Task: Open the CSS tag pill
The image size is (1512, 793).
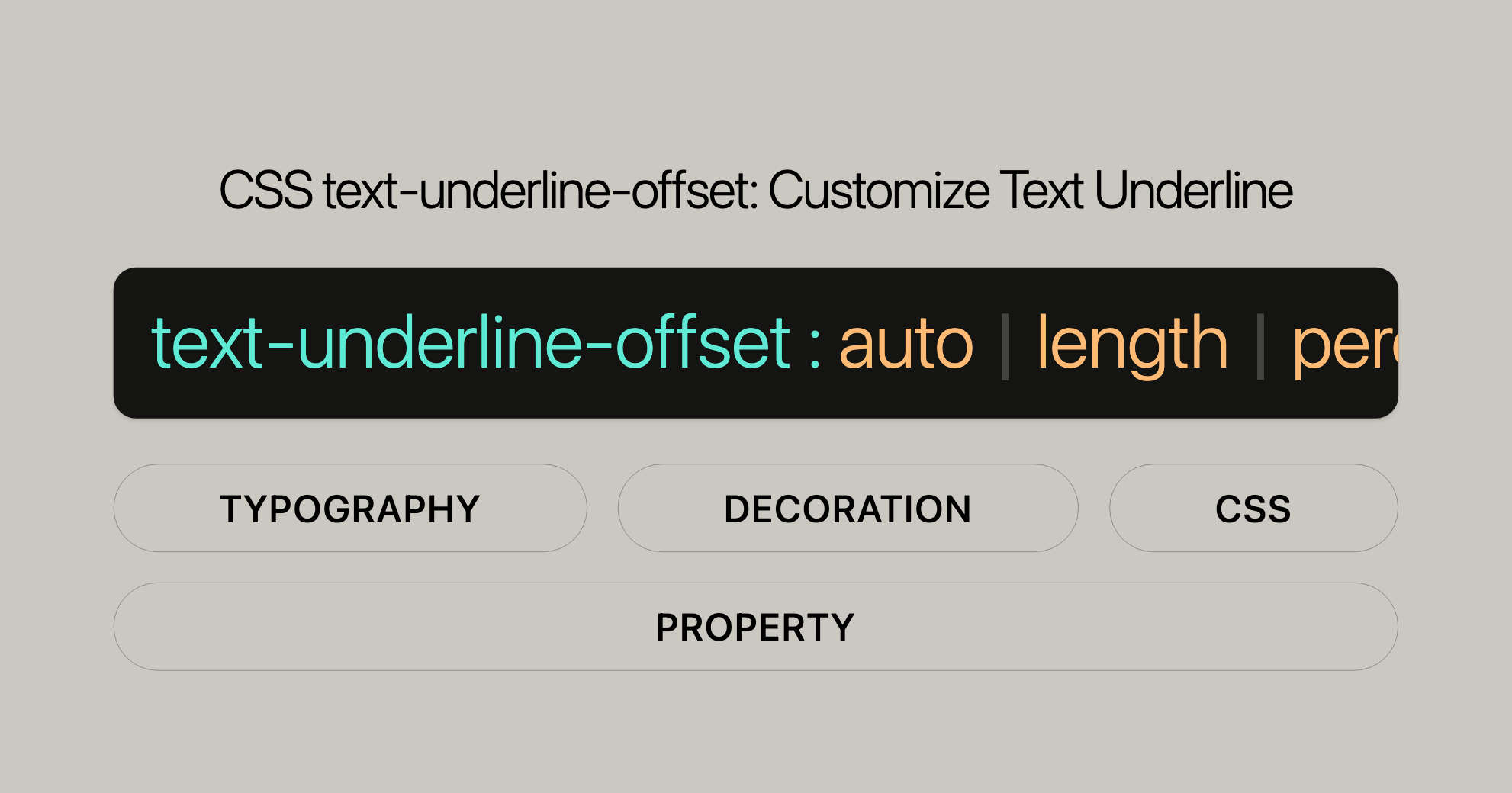Action: click(1253, 509)
